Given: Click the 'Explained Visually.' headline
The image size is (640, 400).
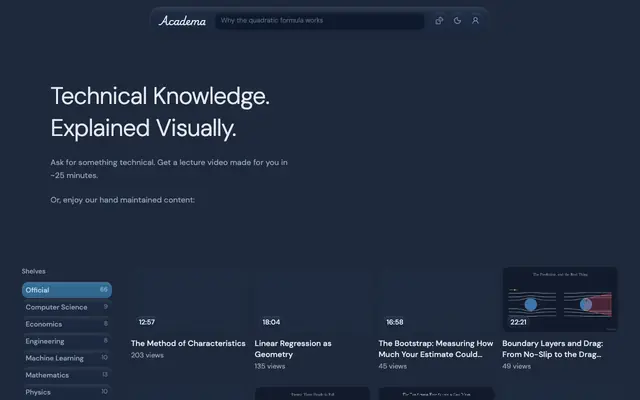Looking at the screenshot, I should pyautogui.click(x=143, y=128).
